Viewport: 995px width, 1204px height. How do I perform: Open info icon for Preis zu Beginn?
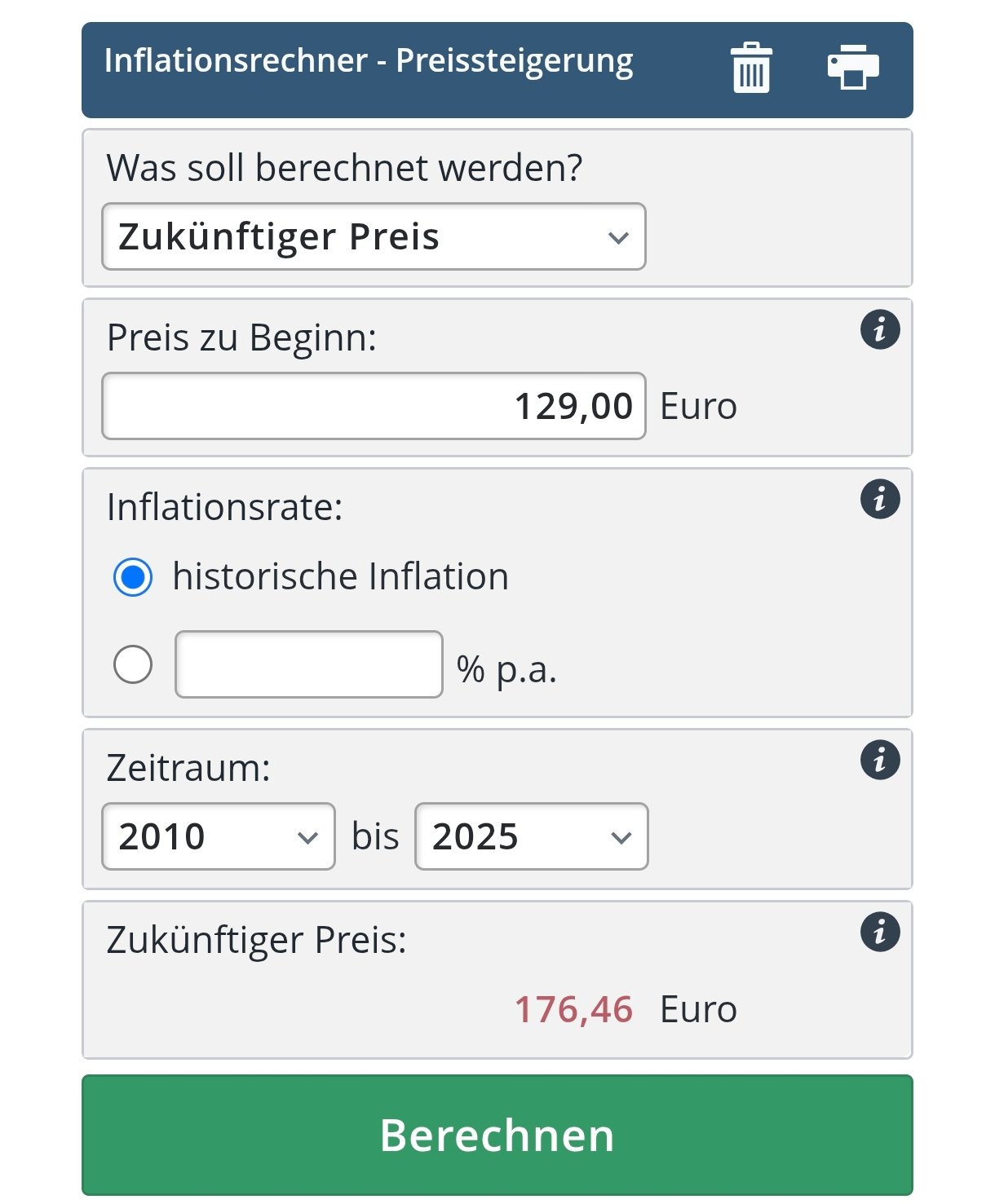(880, 330)
